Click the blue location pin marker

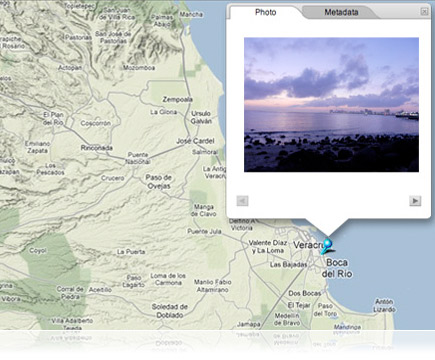[327, 246]
